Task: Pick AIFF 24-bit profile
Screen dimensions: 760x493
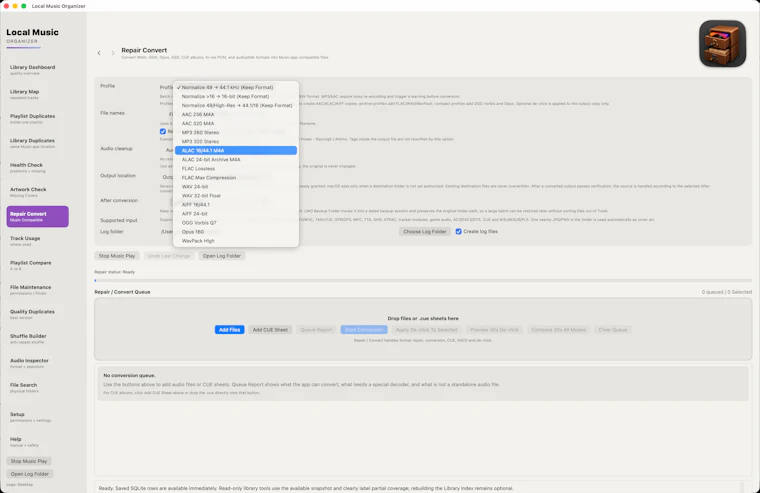Action: pyautogui.click(x=236, y=214)
